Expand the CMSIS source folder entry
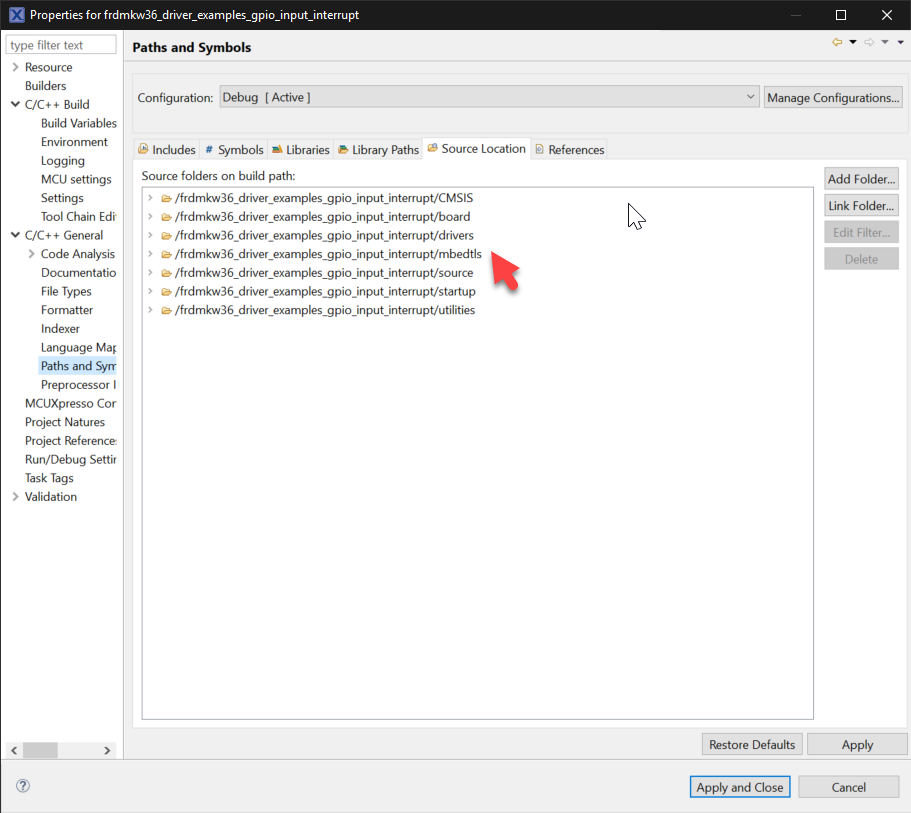Image resolution: width=911 pixels, height=813 pixels. click(150, 198)
